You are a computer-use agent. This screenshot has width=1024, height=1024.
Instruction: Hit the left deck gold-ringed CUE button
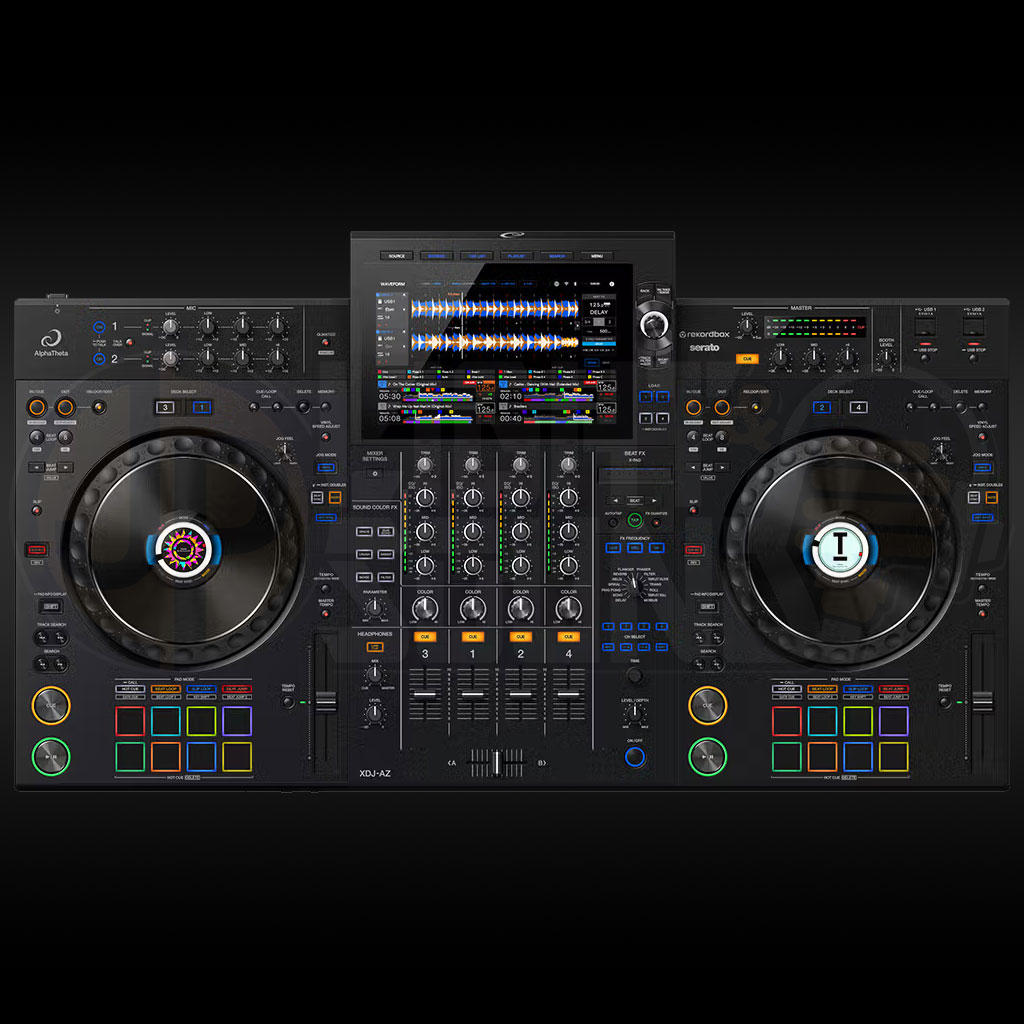(51, 705)
